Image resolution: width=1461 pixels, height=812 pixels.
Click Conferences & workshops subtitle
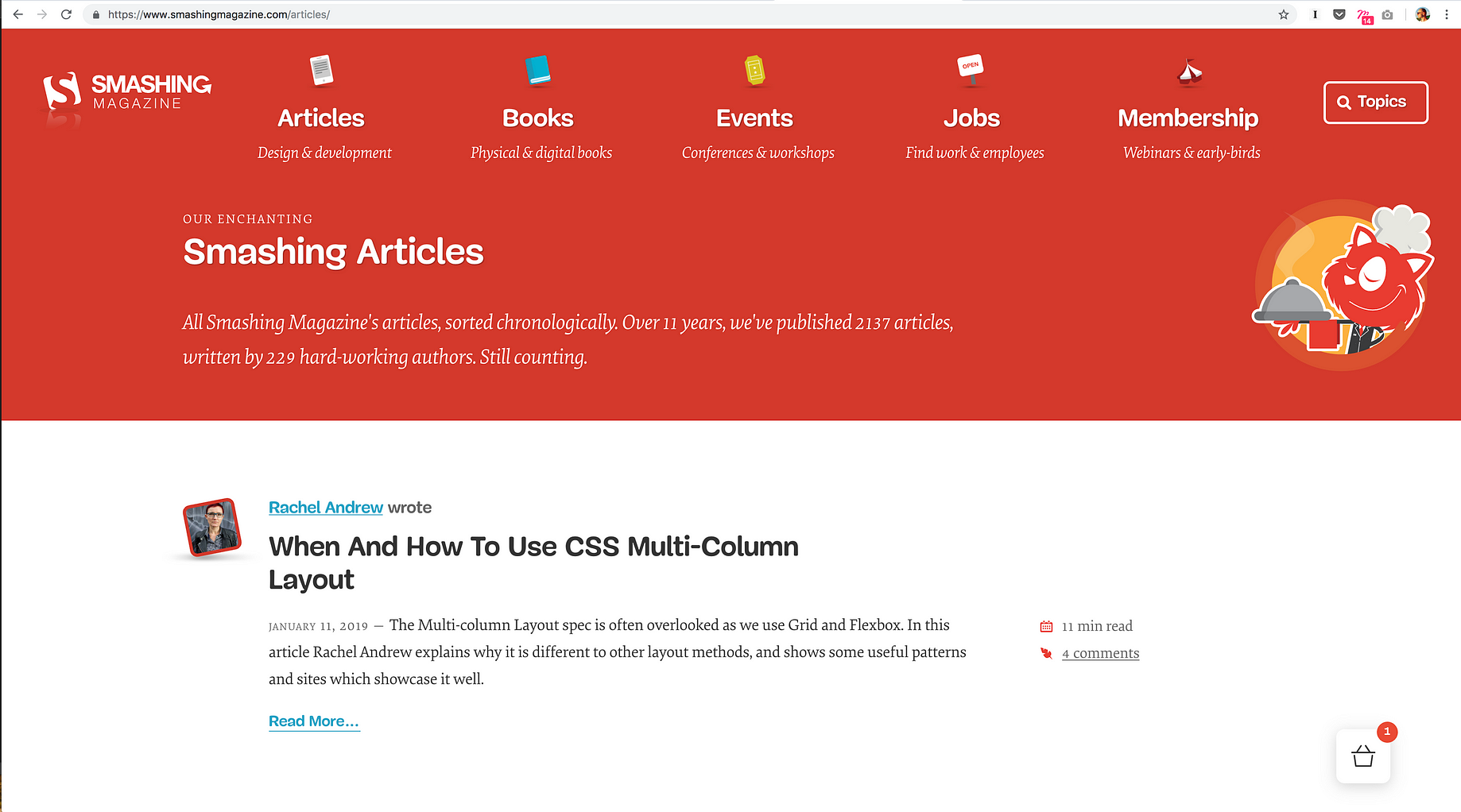click(x=758, y=153)
